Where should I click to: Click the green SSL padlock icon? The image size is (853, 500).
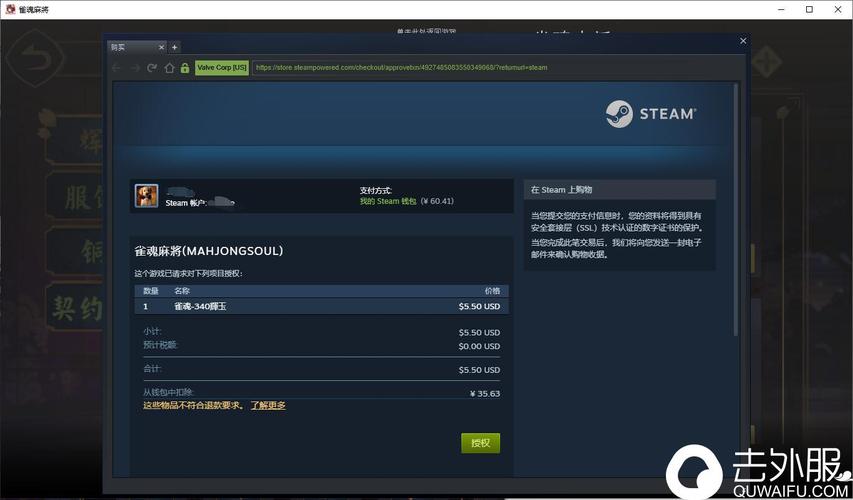click(185, 68)
